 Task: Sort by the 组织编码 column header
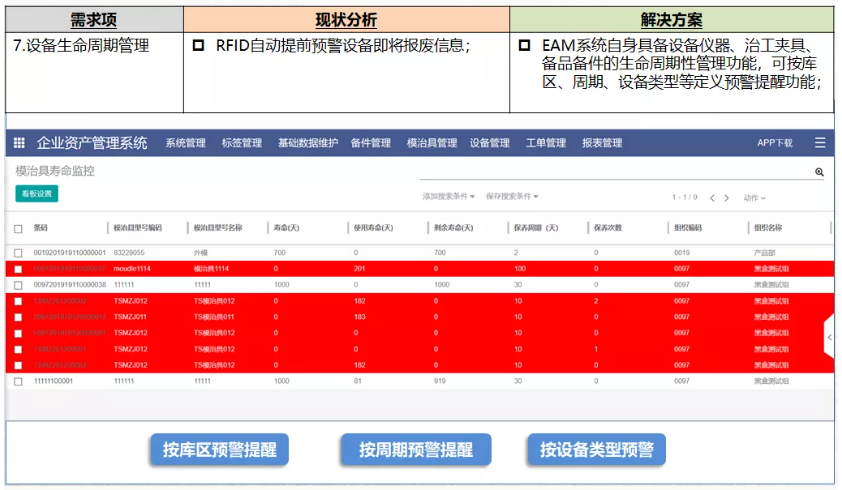coord(688,228)
